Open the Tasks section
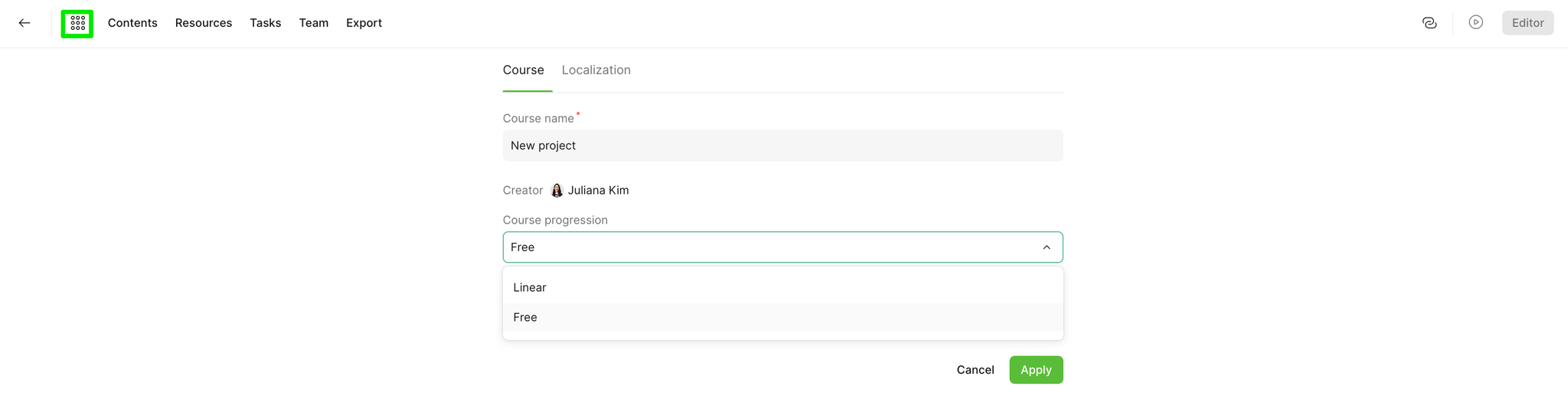Viewport: 1568px width, 412px height. 266,23
